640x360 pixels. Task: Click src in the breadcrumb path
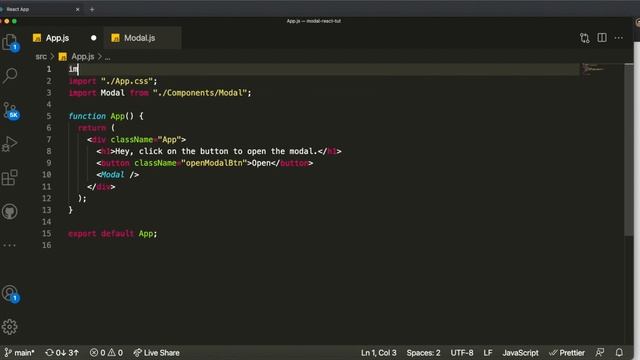(x=41, y=57)
